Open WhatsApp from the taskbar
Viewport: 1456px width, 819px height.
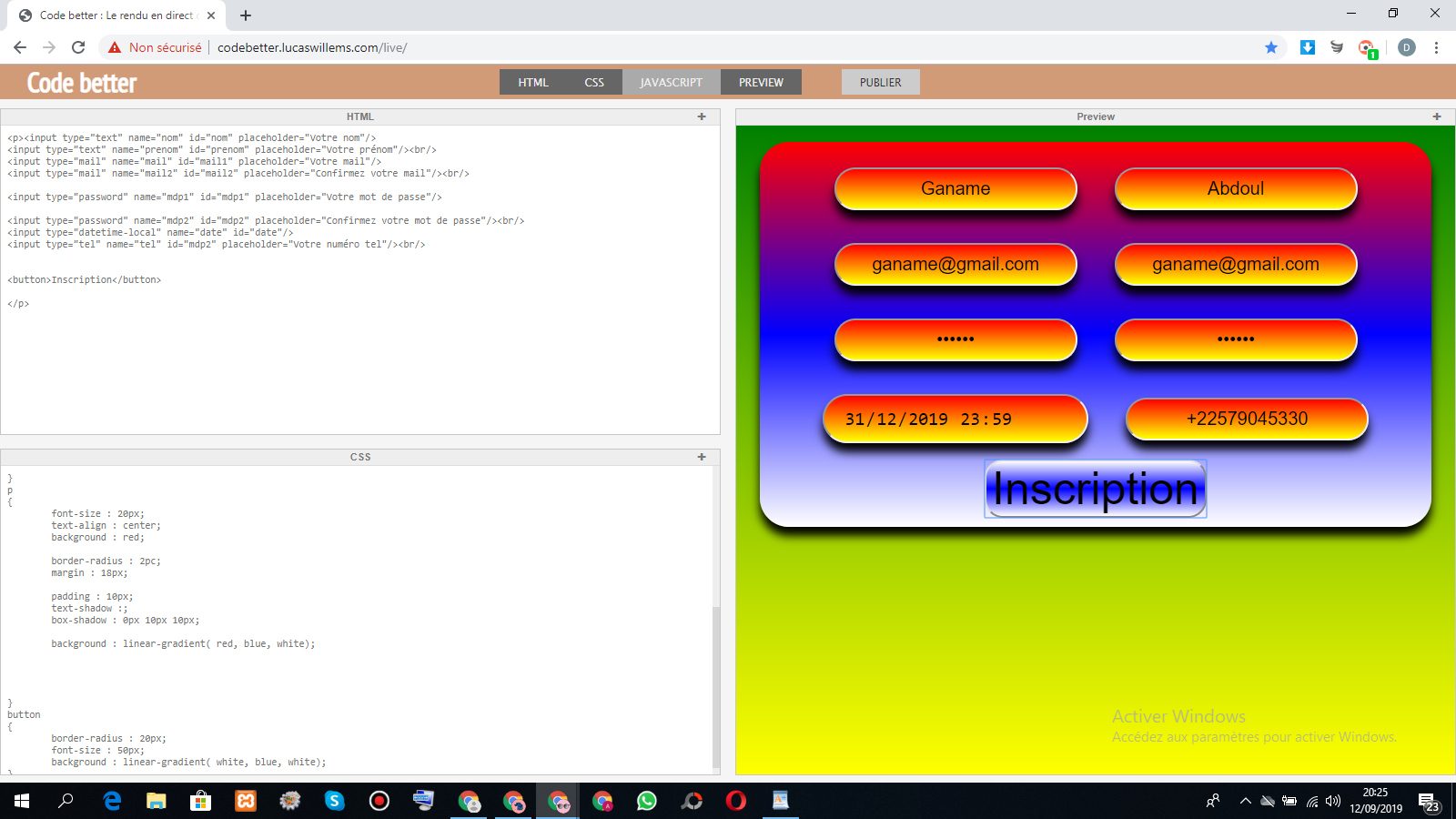coord(646,801)
